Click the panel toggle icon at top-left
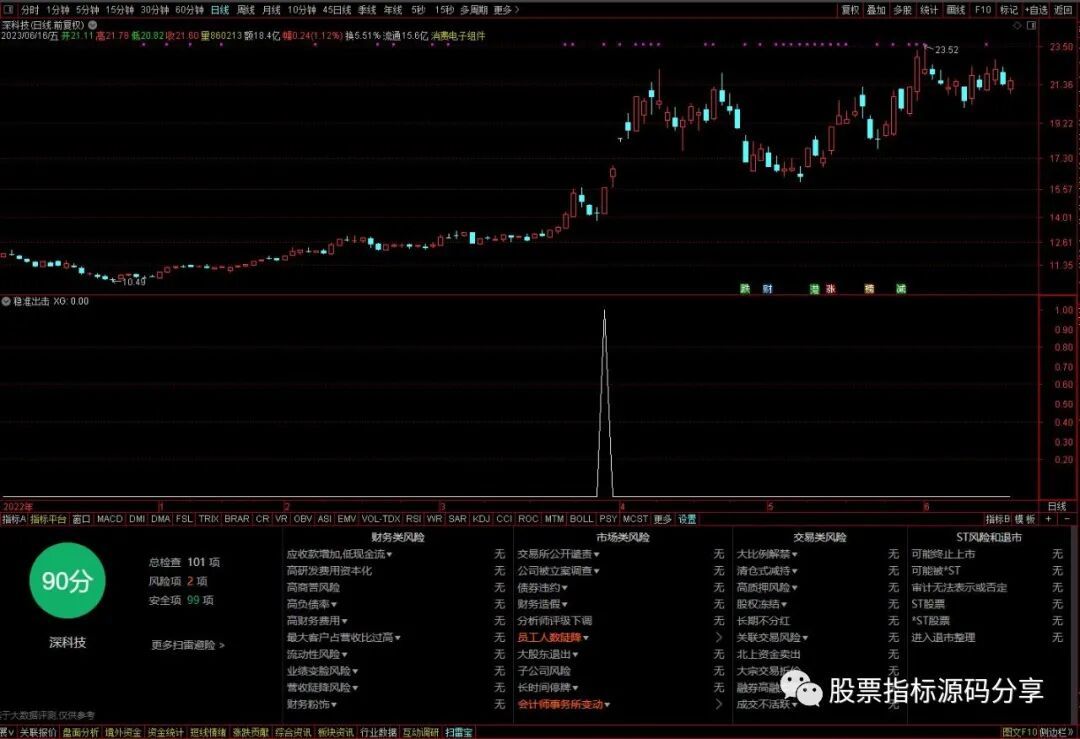This screenshot has width=1080, height=739. (8, 10)
